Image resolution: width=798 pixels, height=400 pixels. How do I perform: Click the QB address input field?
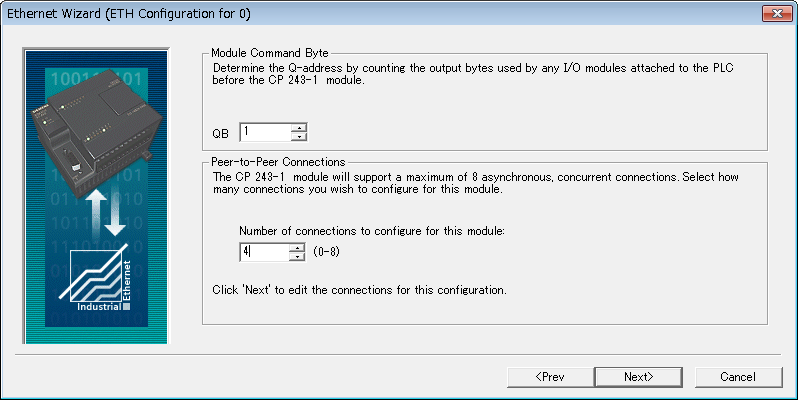click(264, 132)
